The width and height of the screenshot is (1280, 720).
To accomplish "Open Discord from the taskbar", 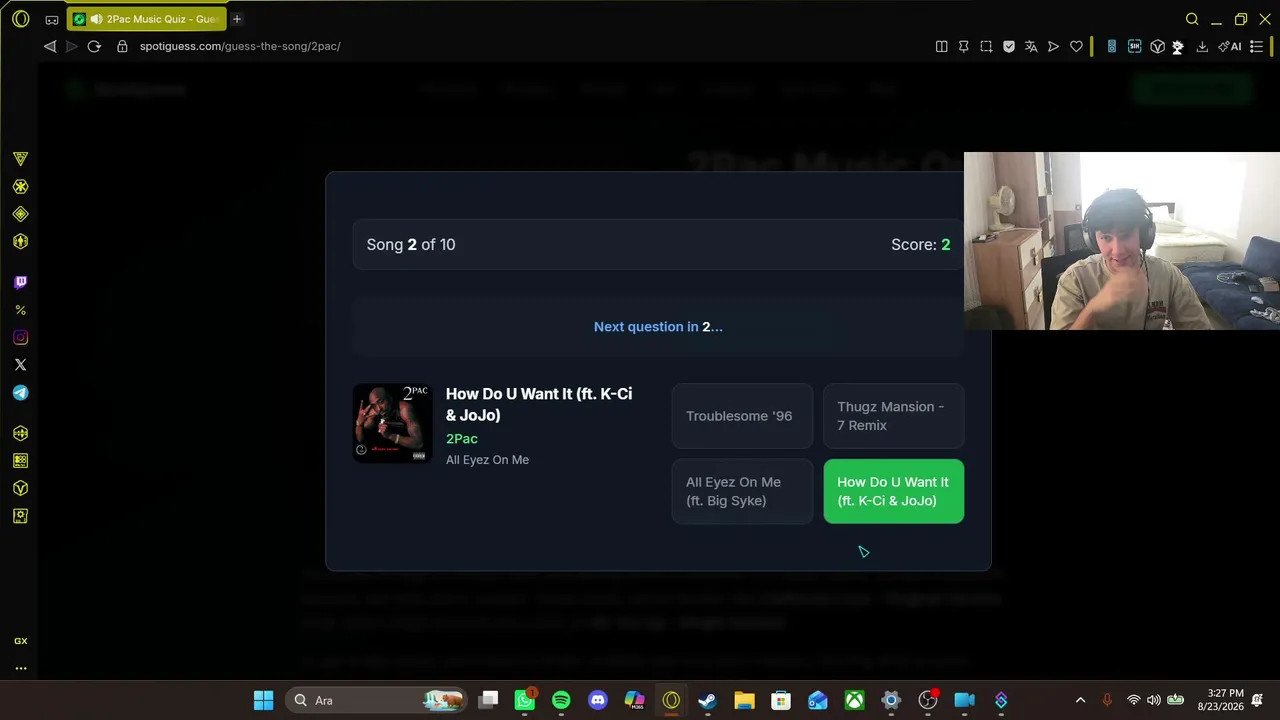I will pos(598,700).
